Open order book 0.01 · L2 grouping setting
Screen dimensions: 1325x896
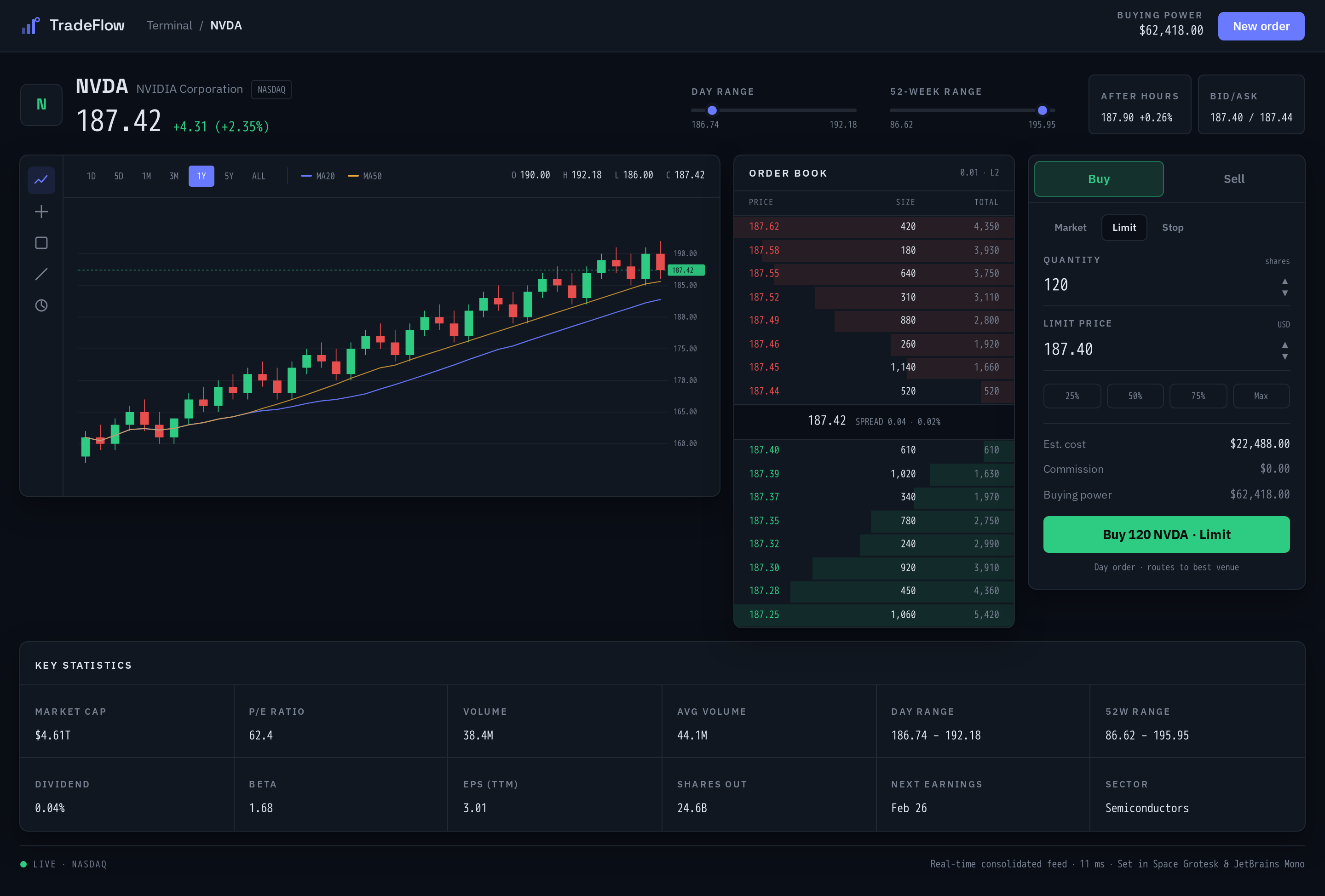pyautogui.click(x=979, y=172)
